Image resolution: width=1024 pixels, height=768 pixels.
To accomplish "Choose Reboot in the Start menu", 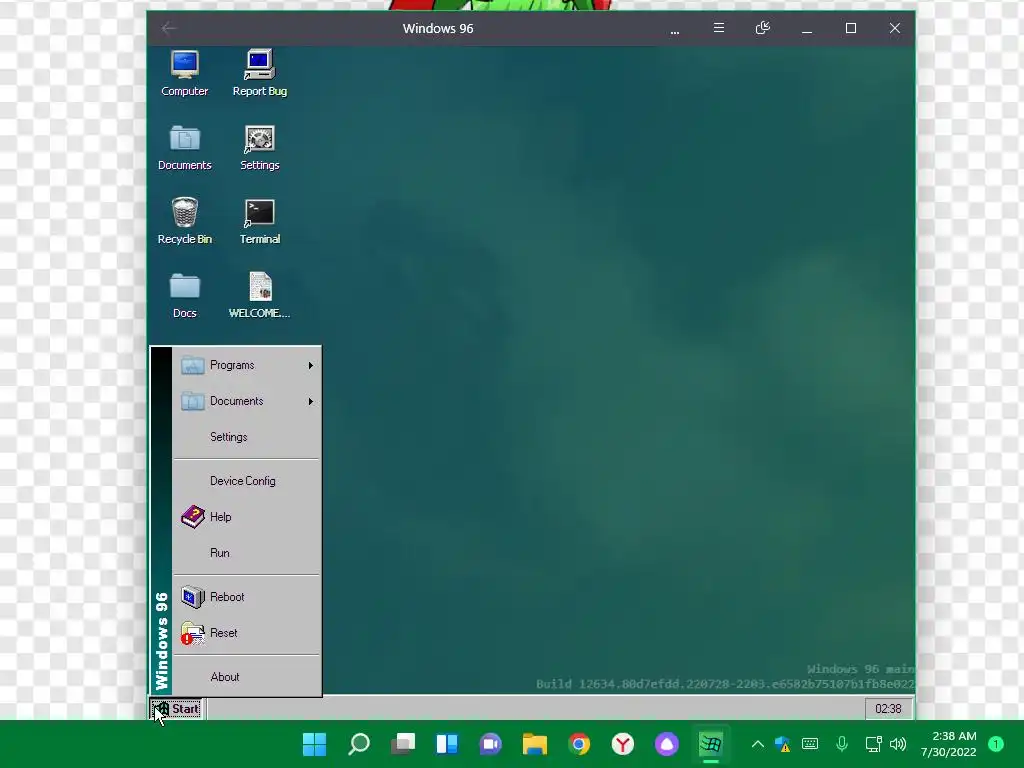I will (247, 597).
